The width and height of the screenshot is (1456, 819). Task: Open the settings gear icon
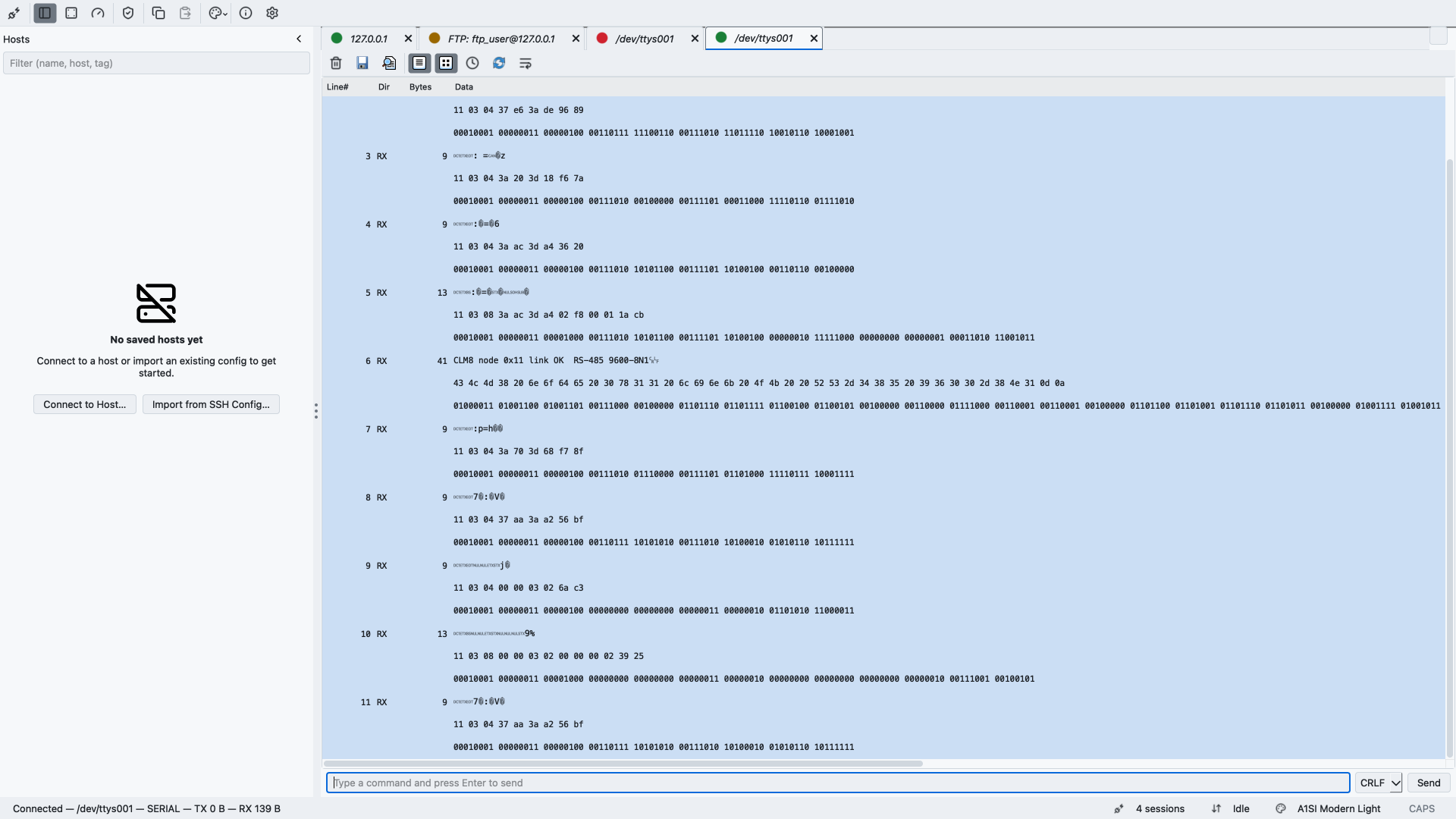coord(272,13)
